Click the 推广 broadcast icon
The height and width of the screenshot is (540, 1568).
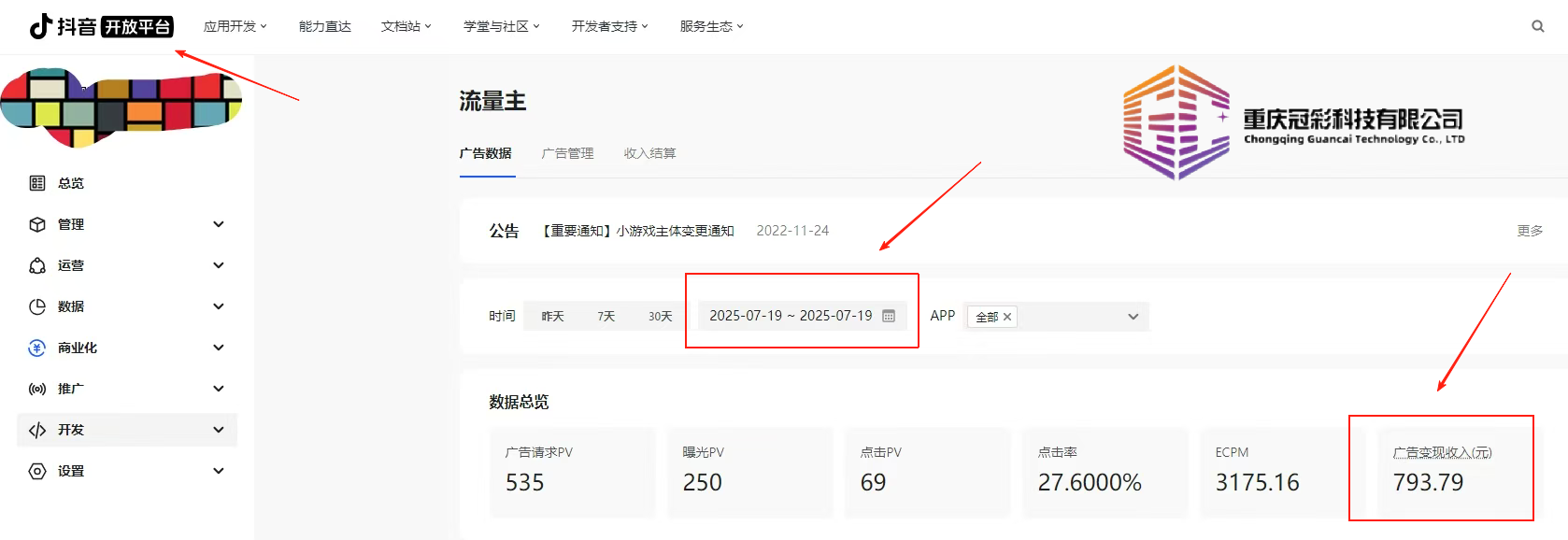(x=37, y=389)
